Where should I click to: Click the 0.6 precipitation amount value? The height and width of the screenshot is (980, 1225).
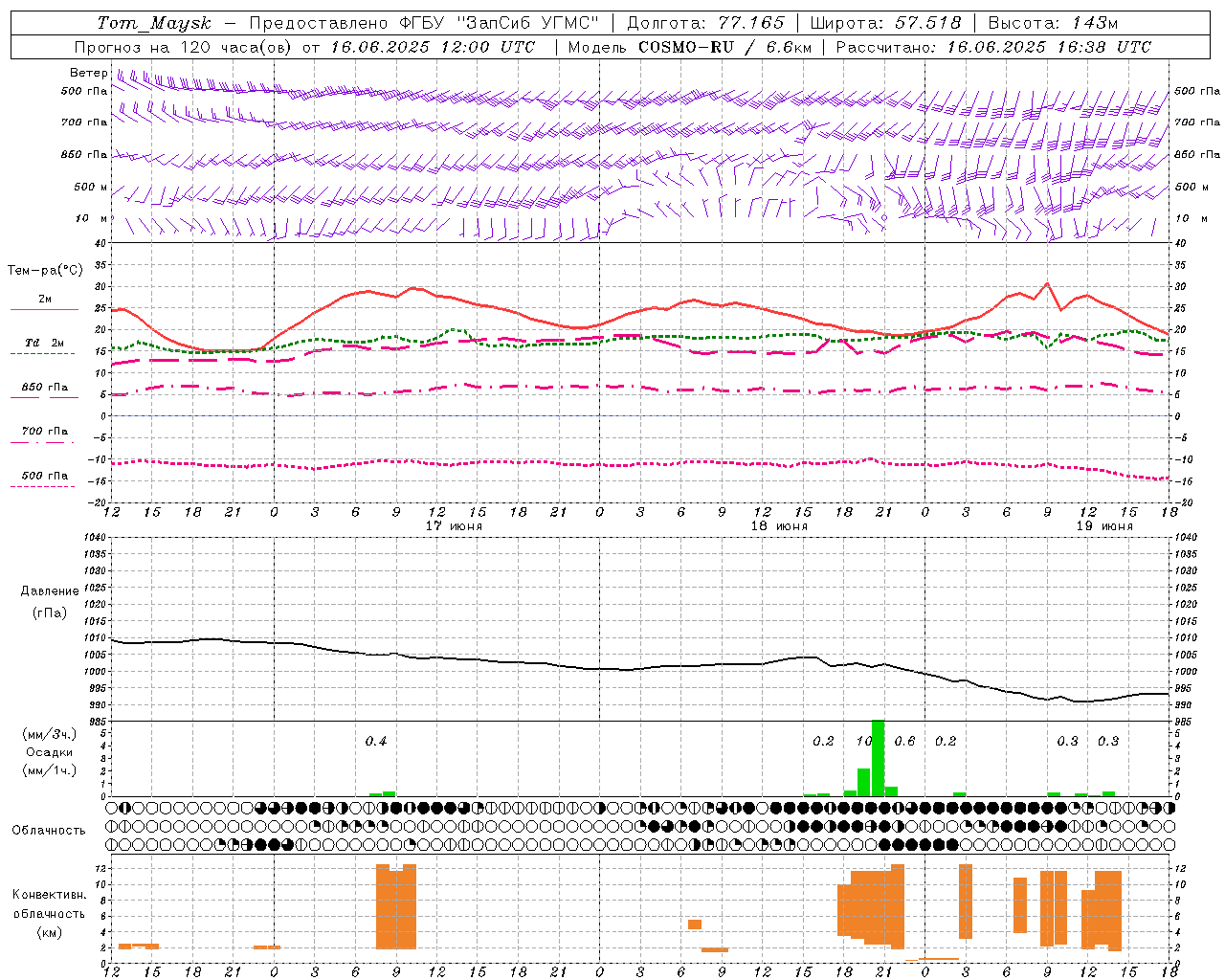(x=904, y=741)
